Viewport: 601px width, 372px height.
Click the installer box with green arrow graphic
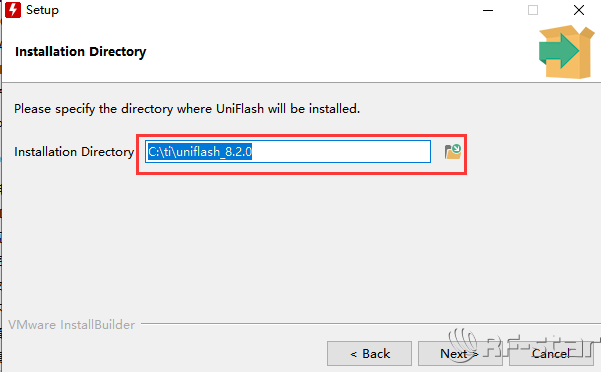pos(566,52)
